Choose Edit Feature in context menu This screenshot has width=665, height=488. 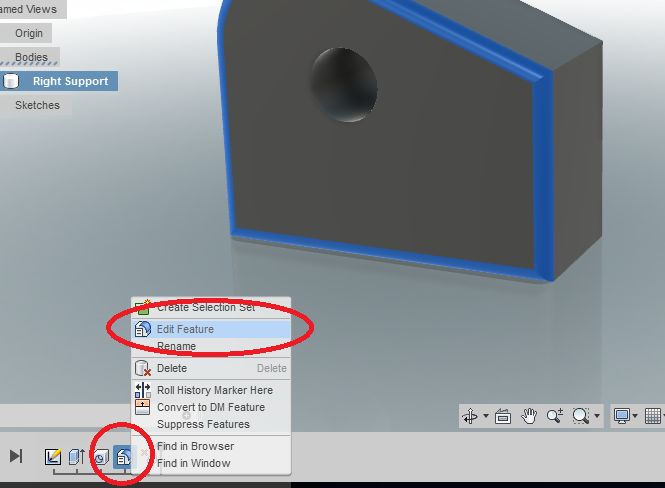211,329
